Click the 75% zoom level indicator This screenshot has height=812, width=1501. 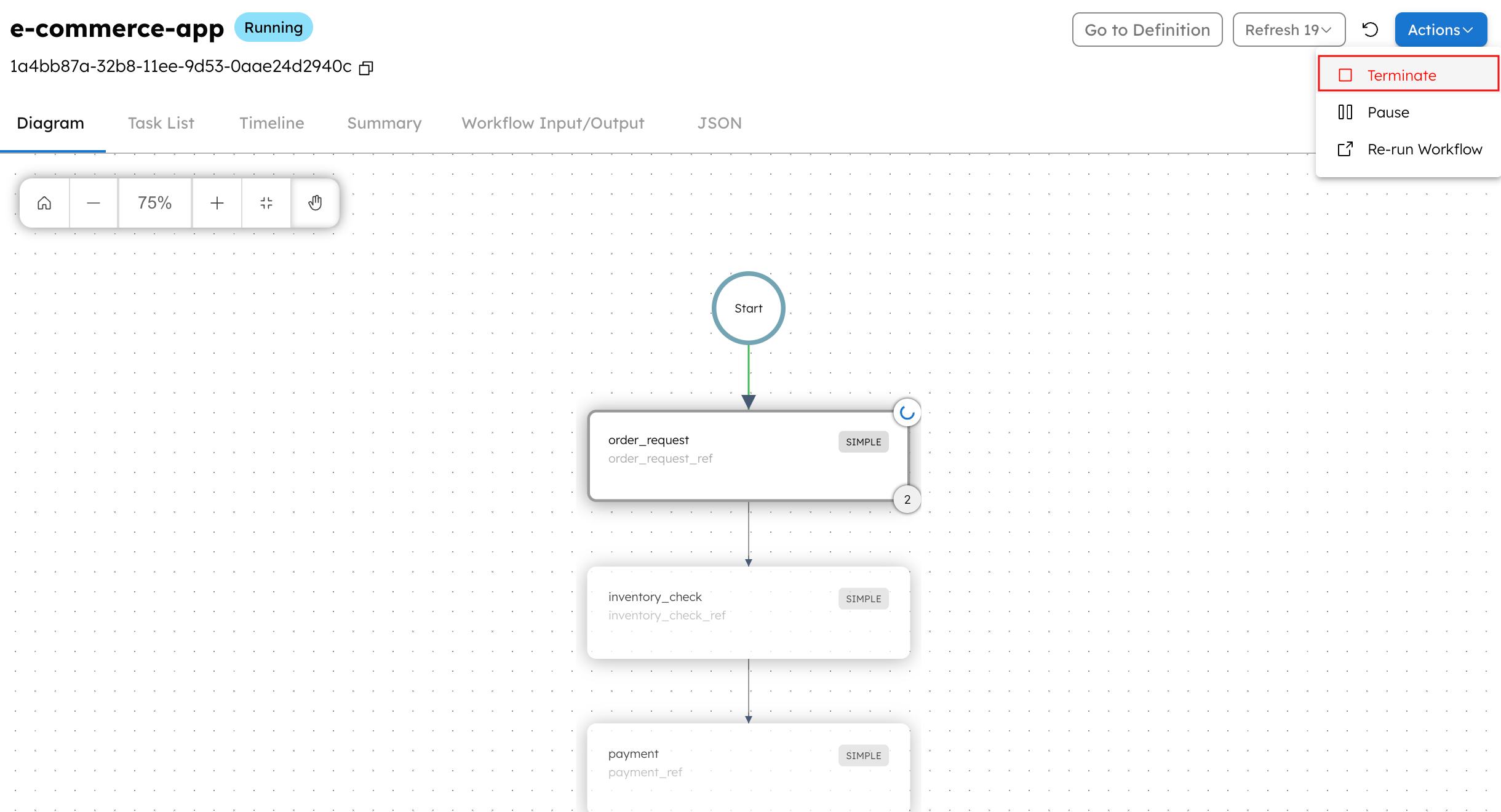tap(154, 202)
